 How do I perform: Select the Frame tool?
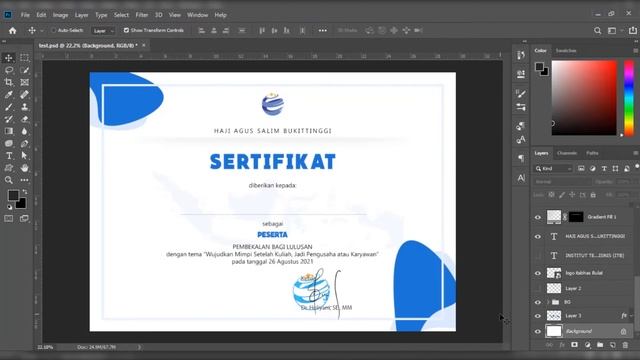[x=24, y=82]
